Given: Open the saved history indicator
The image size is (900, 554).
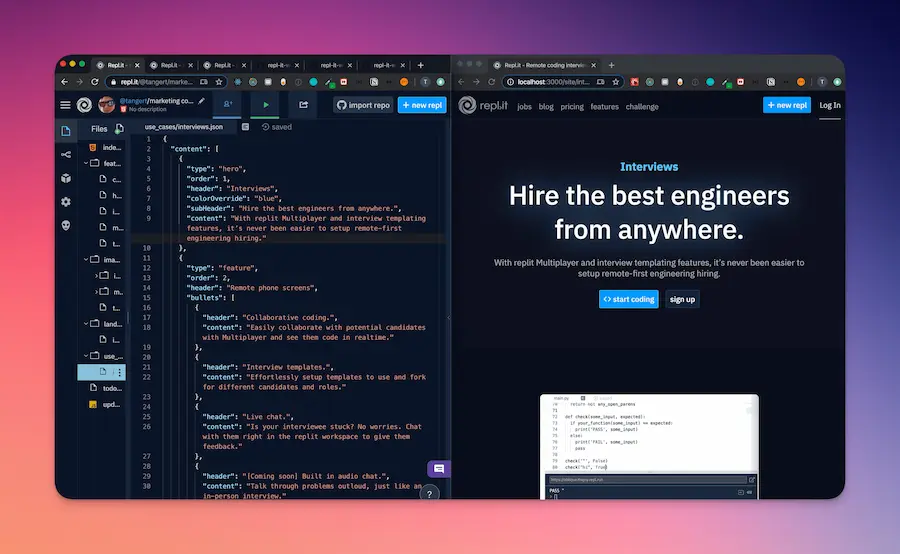Looking at the screenshot, I should tap(277, 127).
